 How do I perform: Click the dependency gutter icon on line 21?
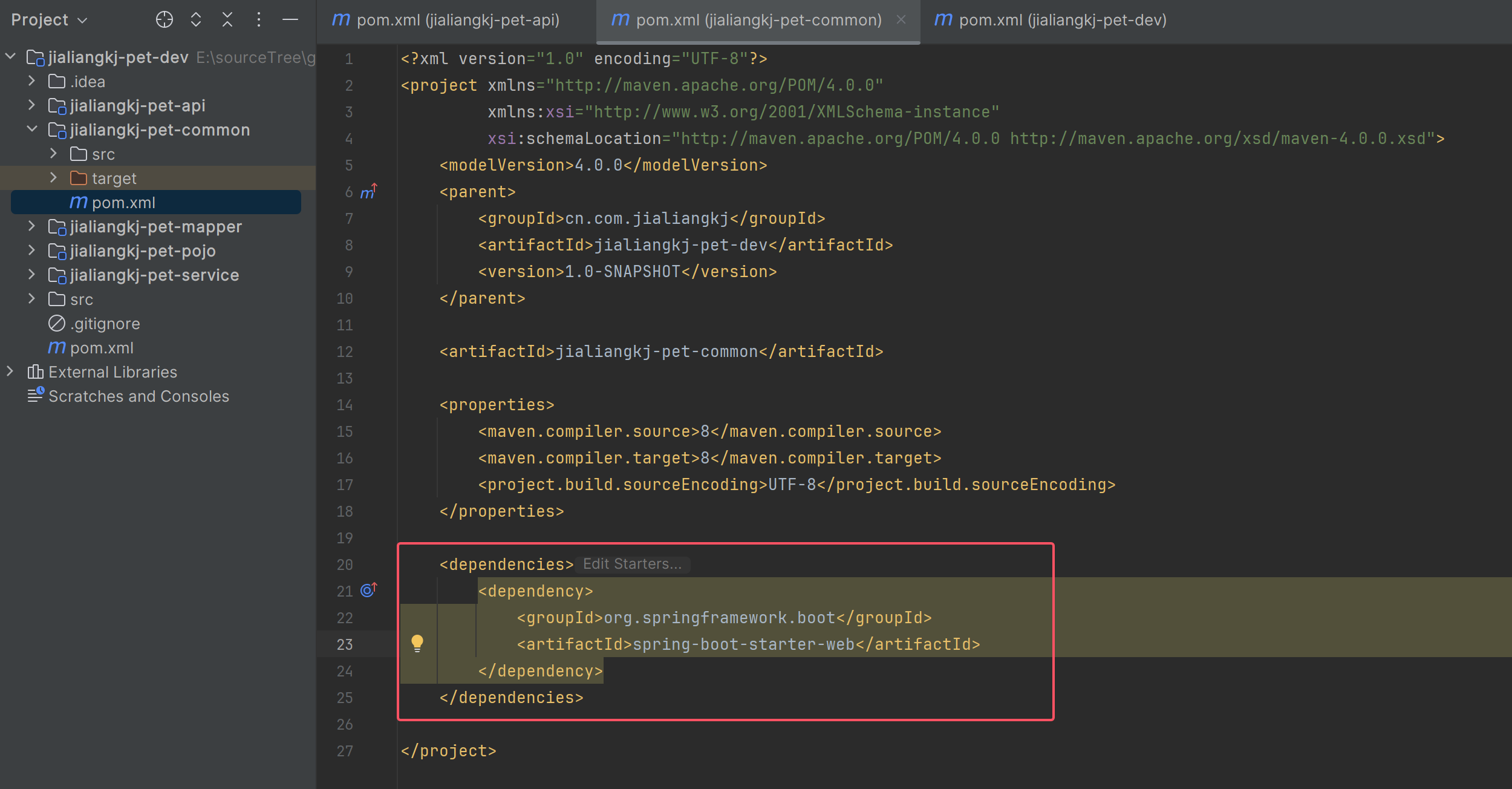[x=368, y=590]
